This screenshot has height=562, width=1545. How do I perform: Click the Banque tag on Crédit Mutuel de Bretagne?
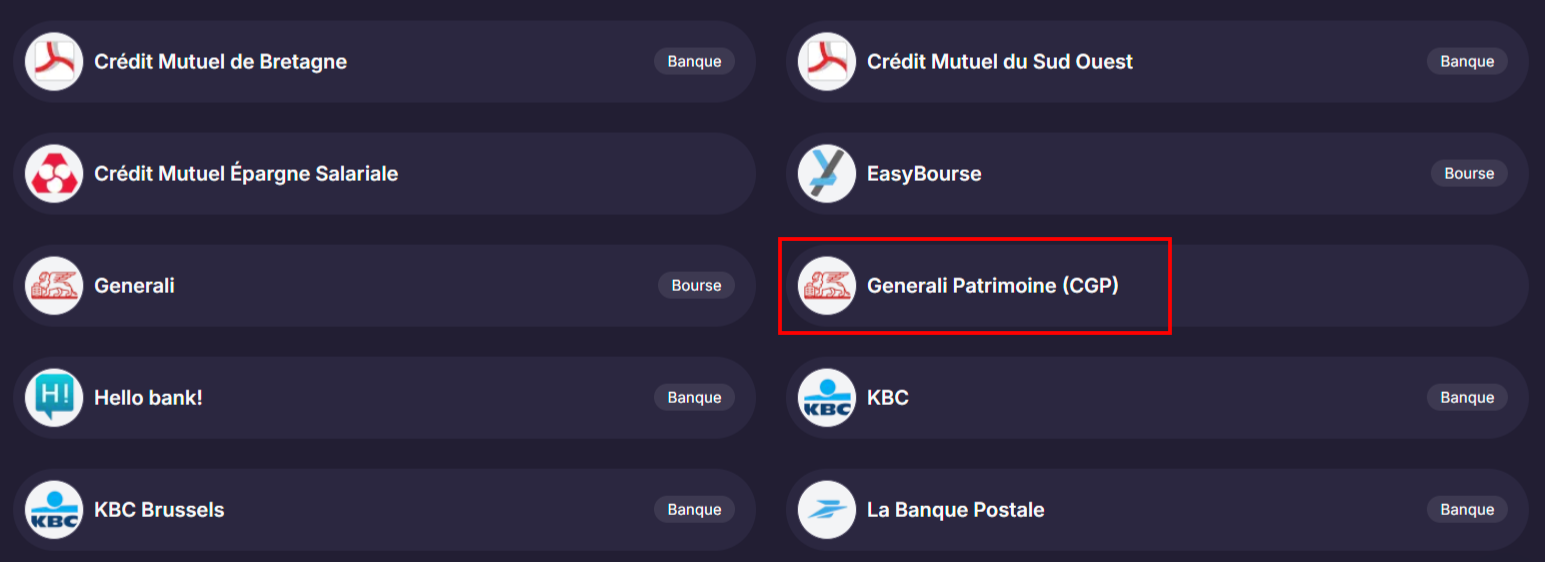click(x=695, y=62)
